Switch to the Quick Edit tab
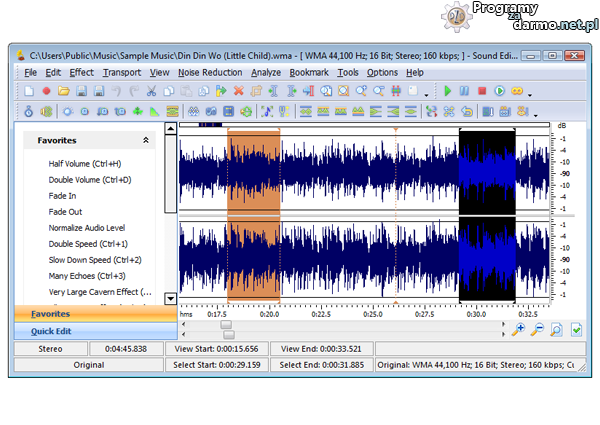This screenshot has height=425, width=600. pos(50,331)
